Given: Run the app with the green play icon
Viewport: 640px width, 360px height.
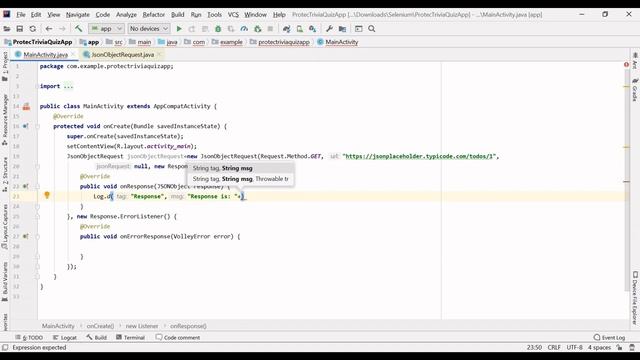Looking at the screenshot, I should (179, 29).
